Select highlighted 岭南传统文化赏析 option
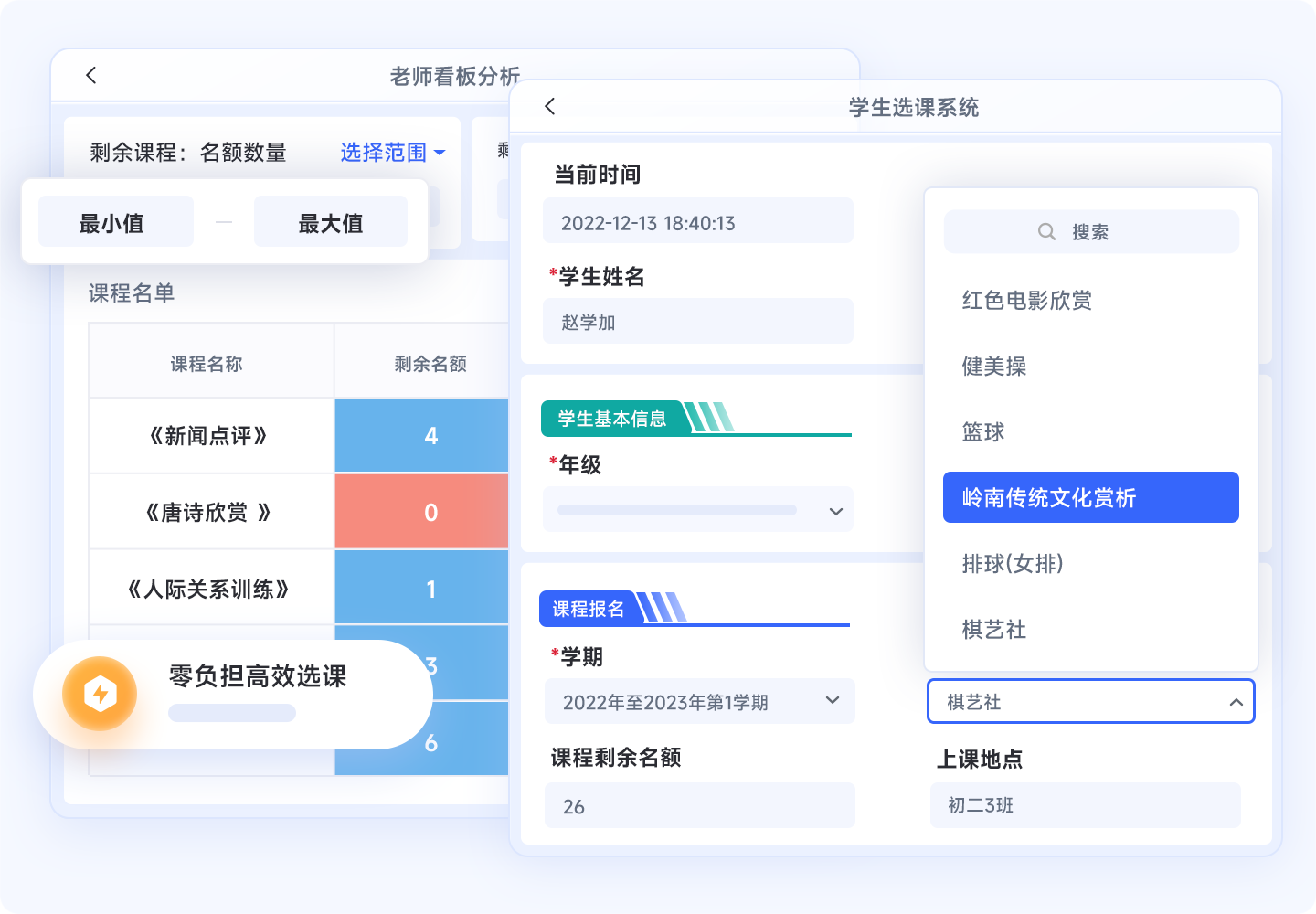The width and height of the screenshot is (1316, 914). pyautogui.click(x=1091, y=497)
